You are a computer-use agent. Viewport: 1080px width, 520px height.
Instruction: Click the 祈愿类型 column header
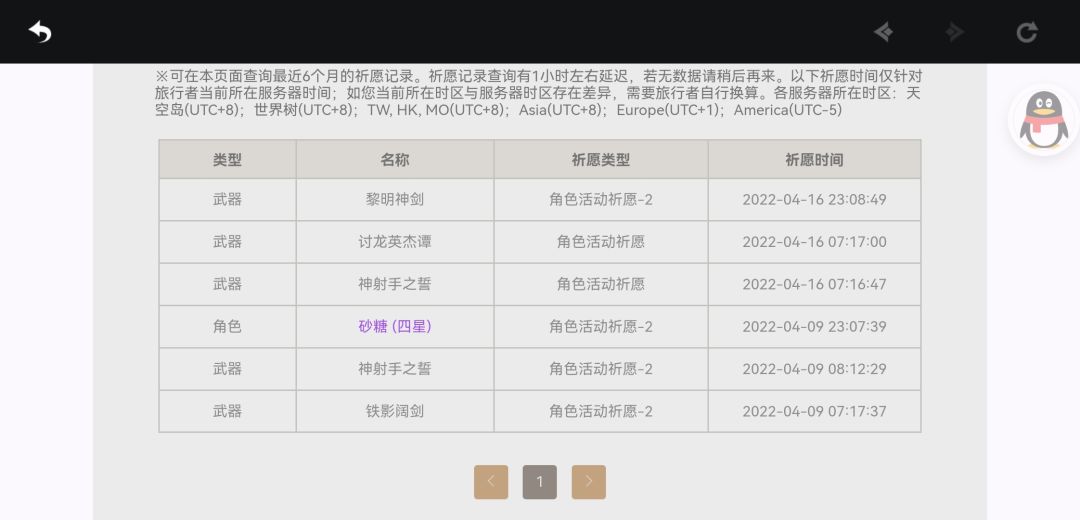(601, 160)
